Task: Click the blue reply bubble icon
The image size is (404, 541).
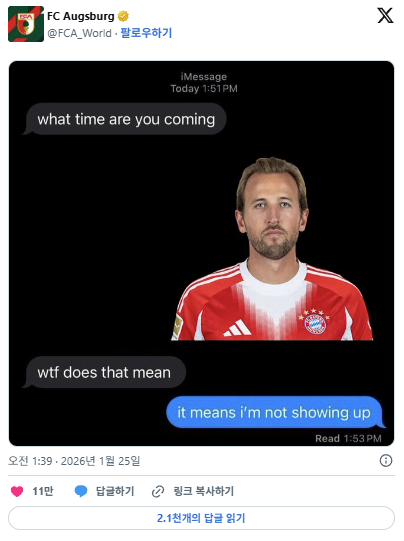Action: (x=81, y=491)
